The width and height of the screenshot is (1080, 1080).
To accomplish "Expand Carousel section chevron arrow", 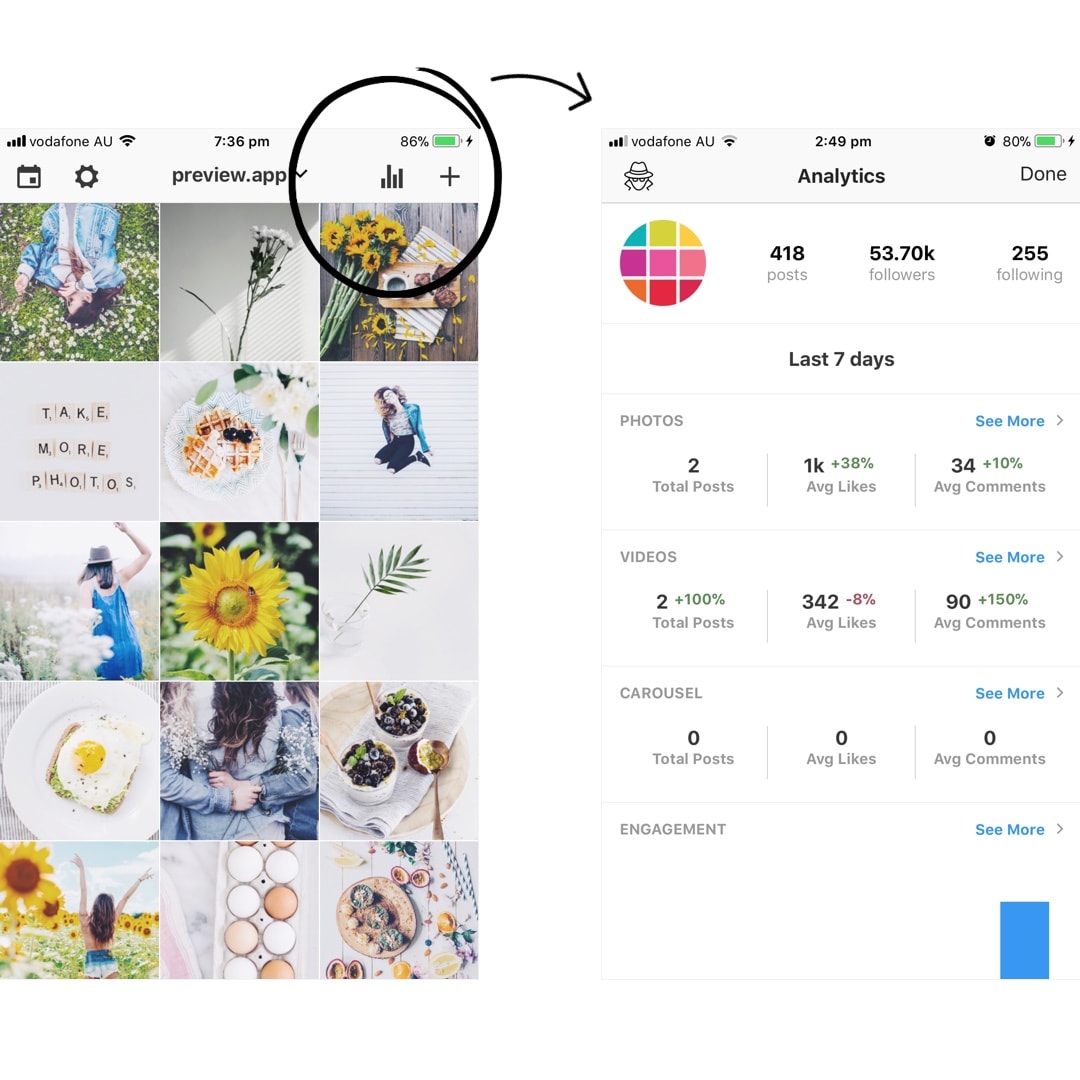I will (1059, 693).
